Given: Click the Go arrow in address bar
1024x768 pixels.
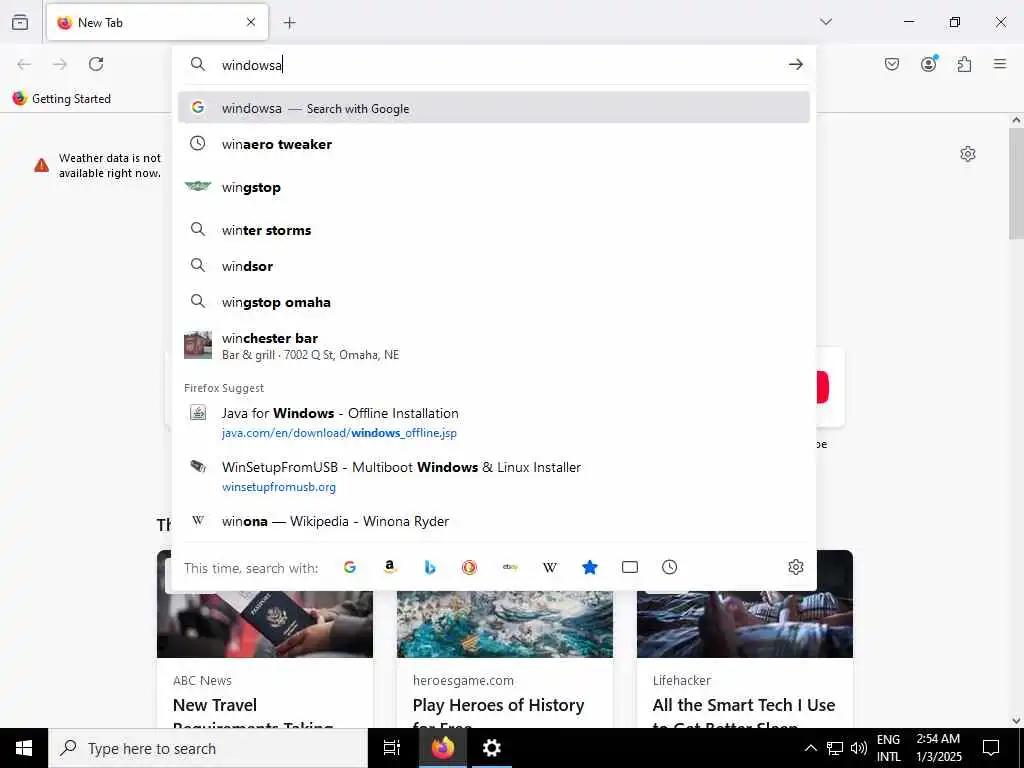Looking at the screenshot, I should pyautogui.click(x=795, y=64).
